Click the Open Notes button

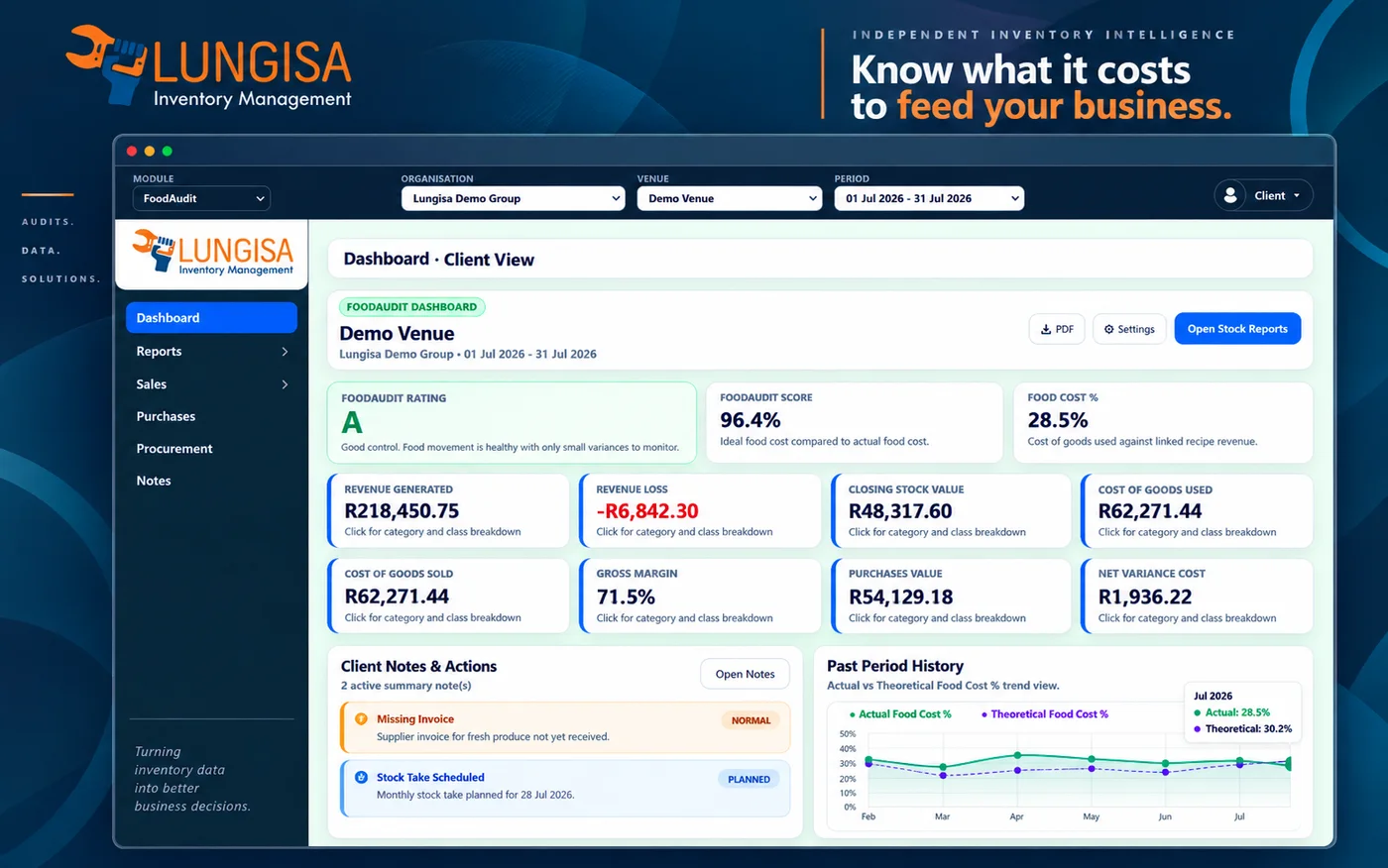pyautogui.click(x=746, y=674)
